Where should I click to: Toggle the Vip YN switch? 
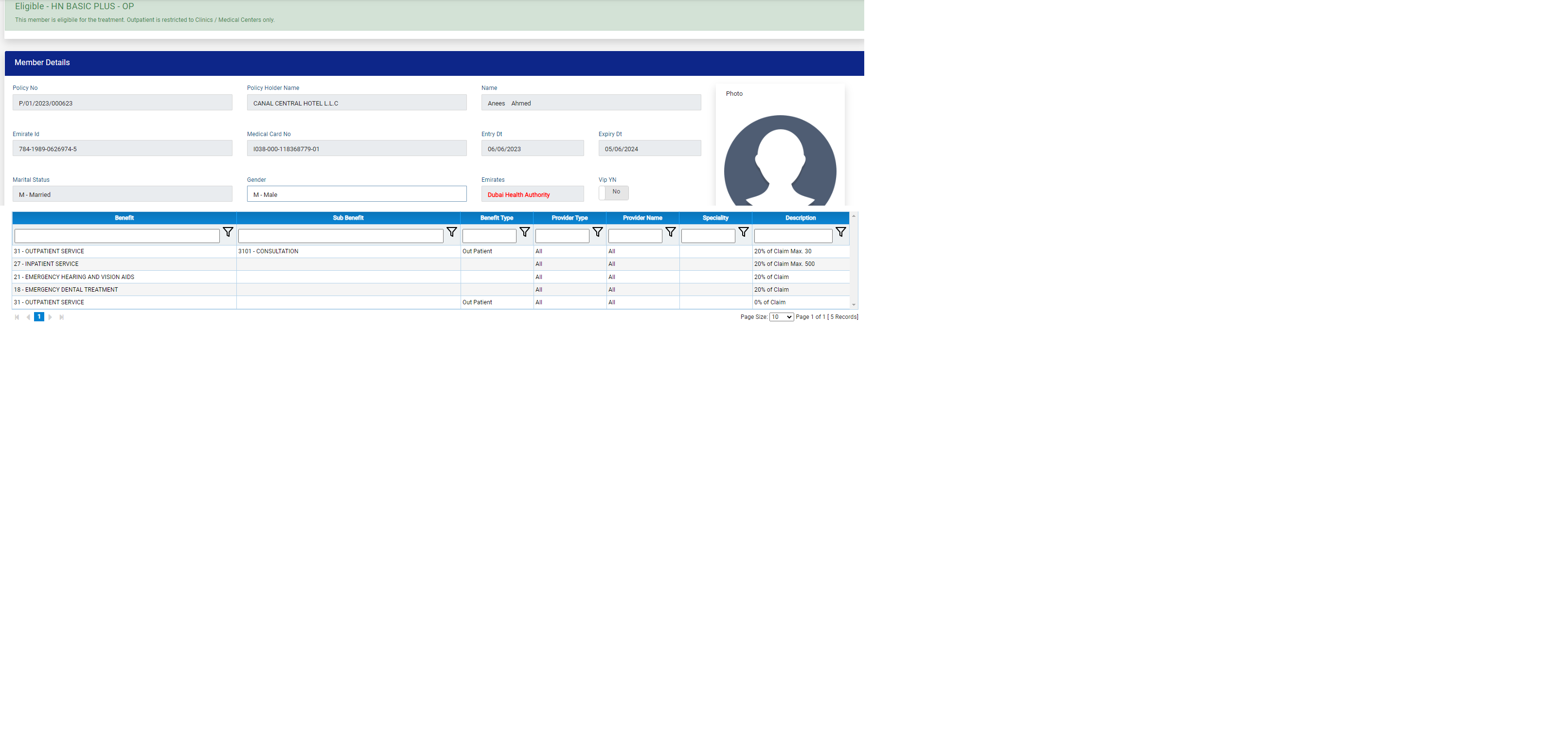[x=613, y=193]
